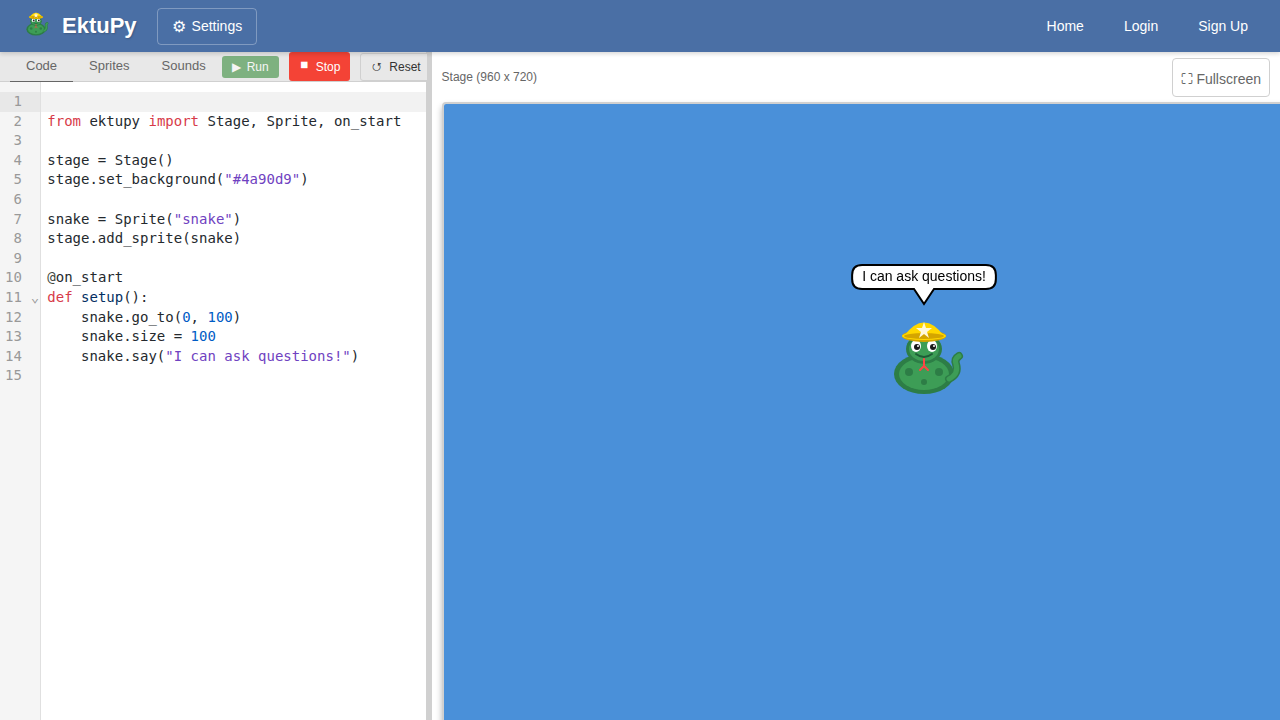Image resolution: width=1280 pixels, height=720 pixels.
Task: Click line number 12 in the gutter
Action: tap(14, 317)
